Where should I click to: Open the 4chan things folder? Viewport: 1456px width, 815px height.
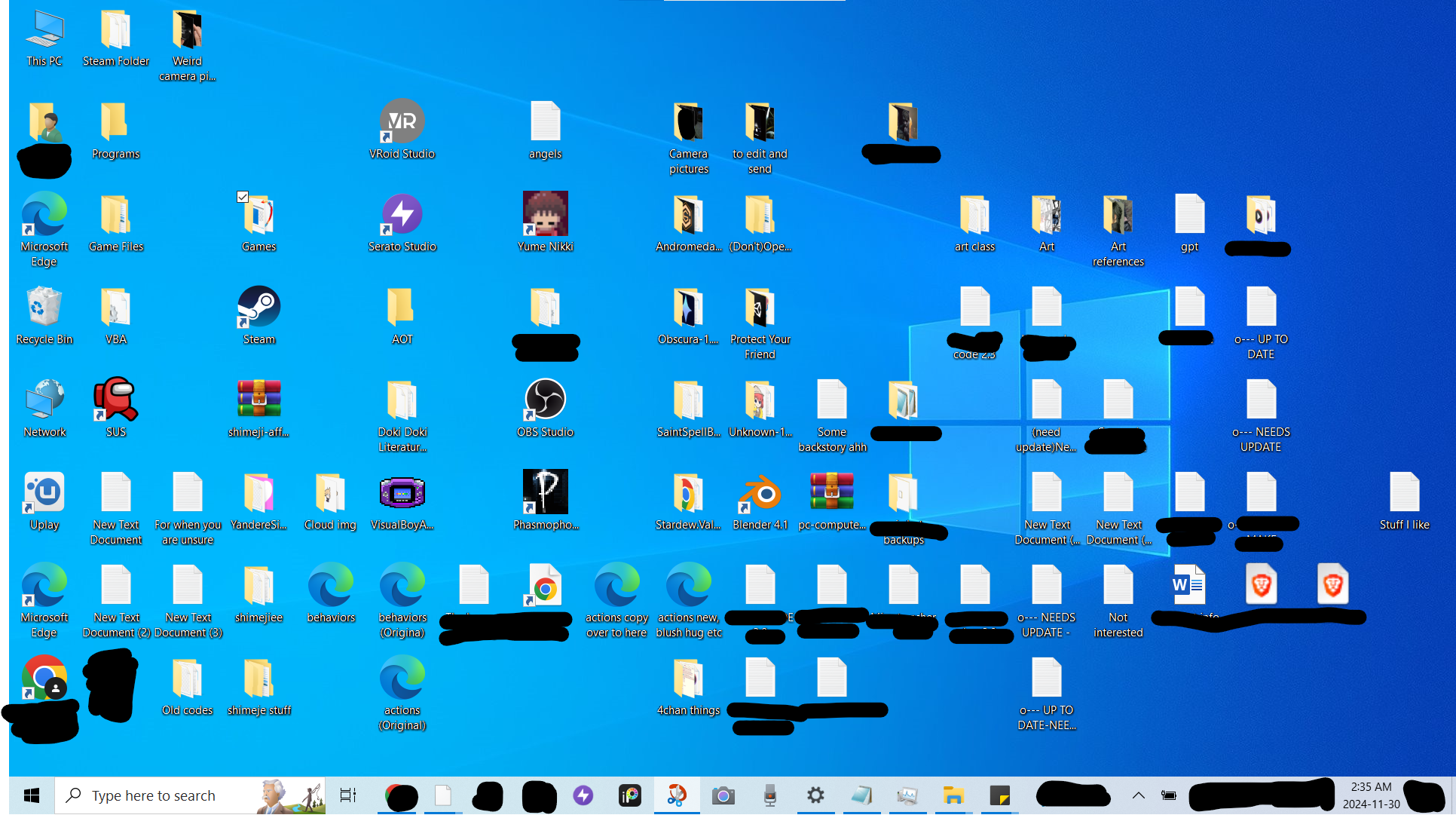click(688, 686)
